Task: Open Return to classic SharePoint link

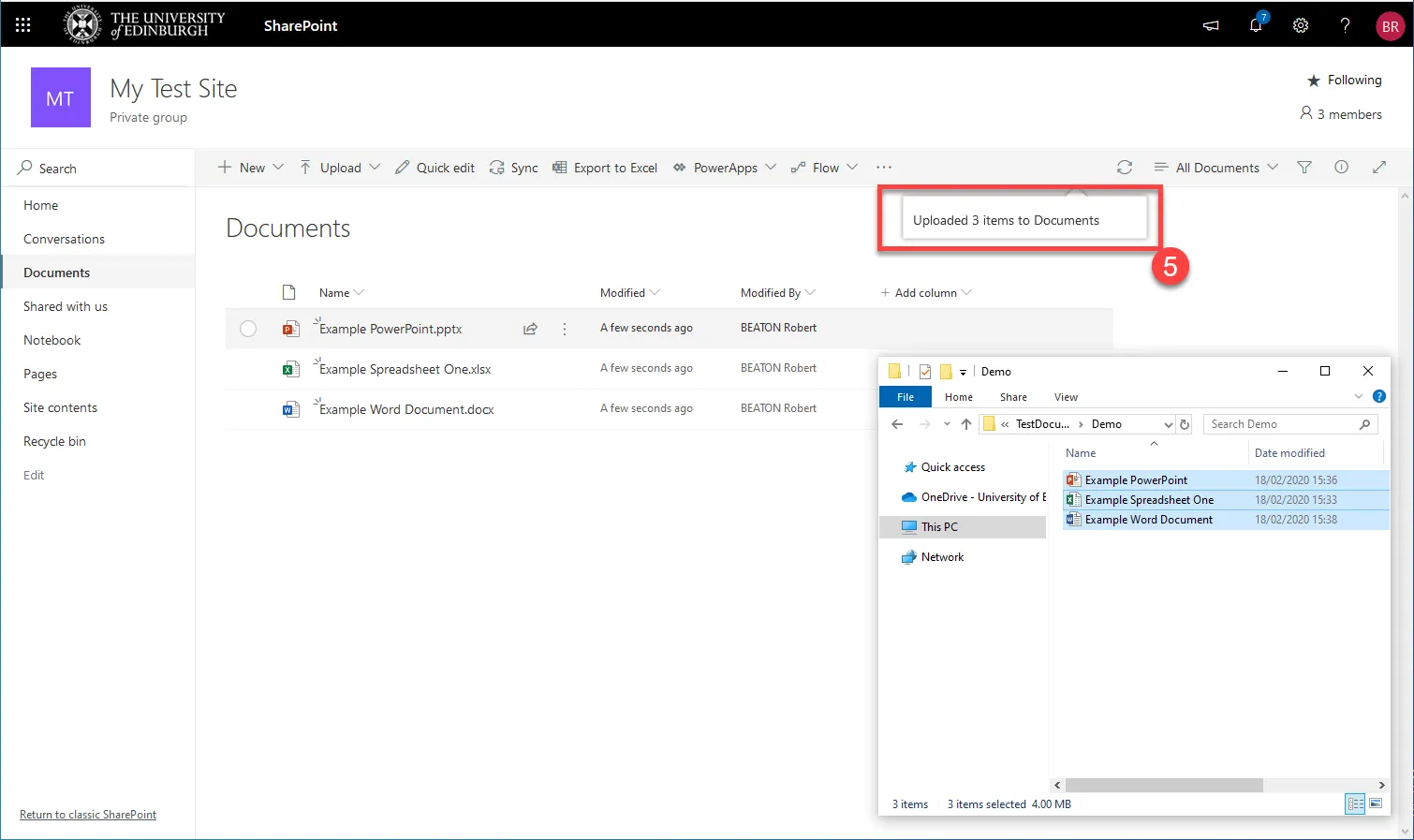Action: 87,814
